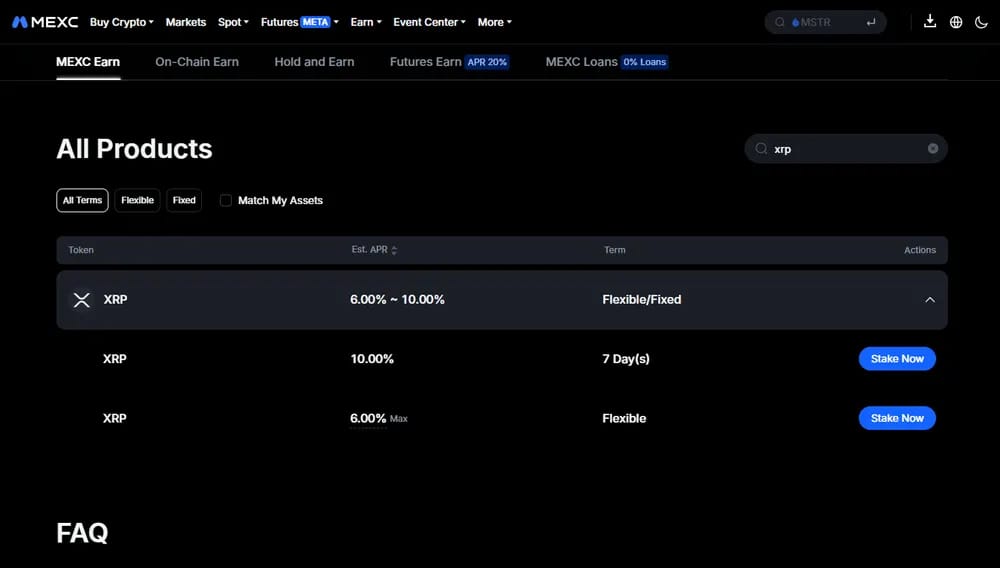The height and width of the screenshot is (568, 1000).
Task: Click the 6.00% ~ 10.00% APR range
Action: (x=397, y=300)
